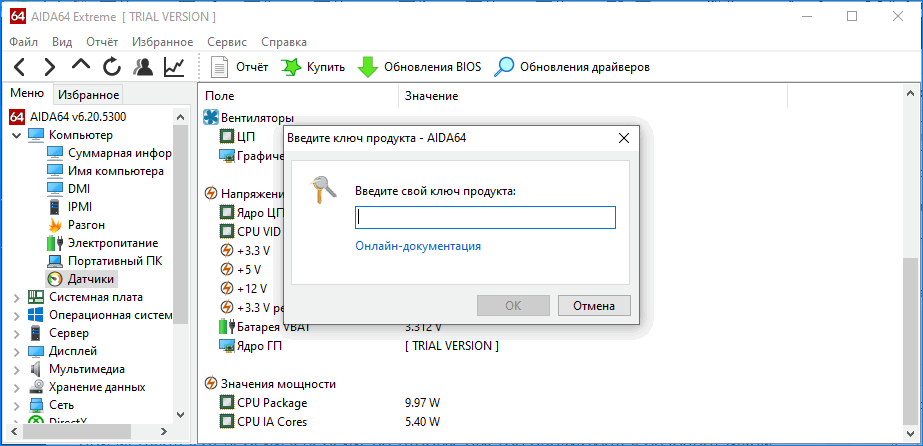This screenshot has width=923, height=446.
Task: Open the Онлайн-документация link
Action: [418, 246]
